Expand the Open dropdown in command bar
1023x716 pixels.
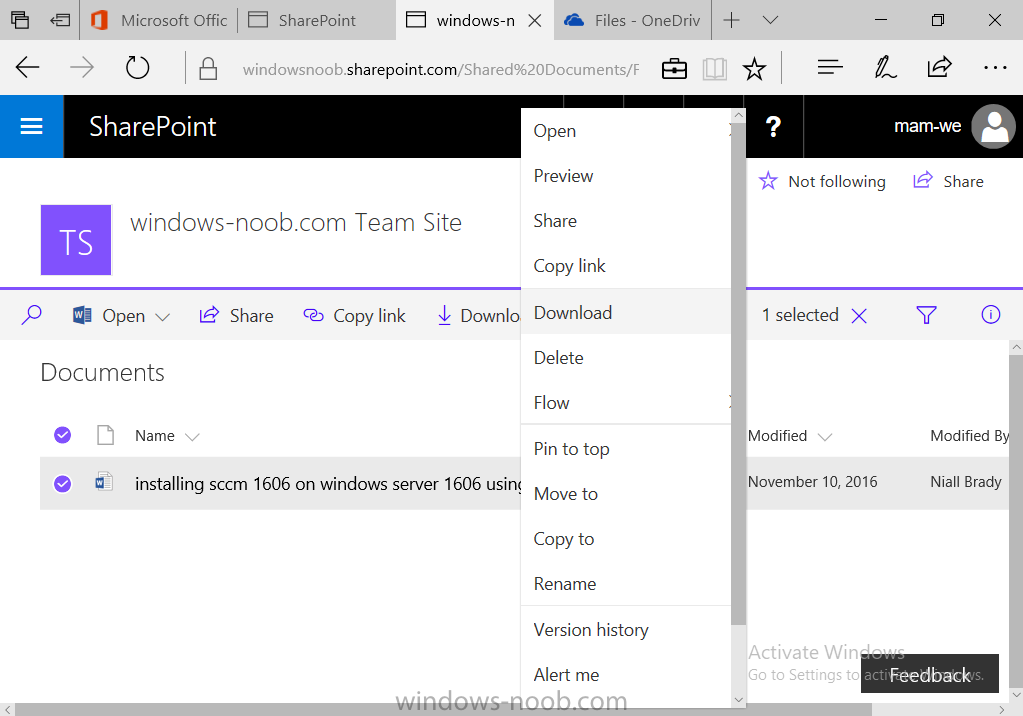click(162, 317)
